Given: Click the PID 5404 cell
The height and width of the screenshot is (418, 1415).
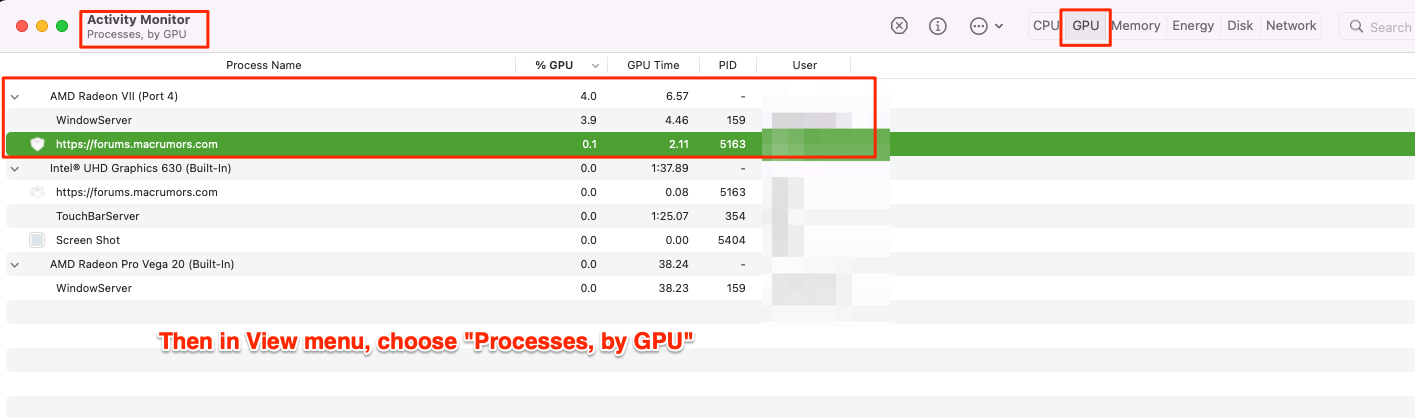Looking at the screenshot, I should click(732, 240).
